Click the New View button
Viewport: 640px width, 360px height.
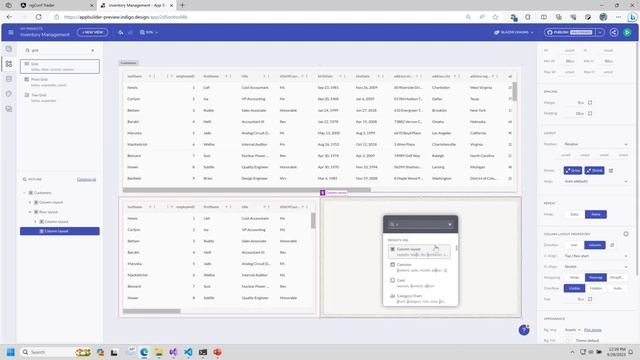(92, 32)
